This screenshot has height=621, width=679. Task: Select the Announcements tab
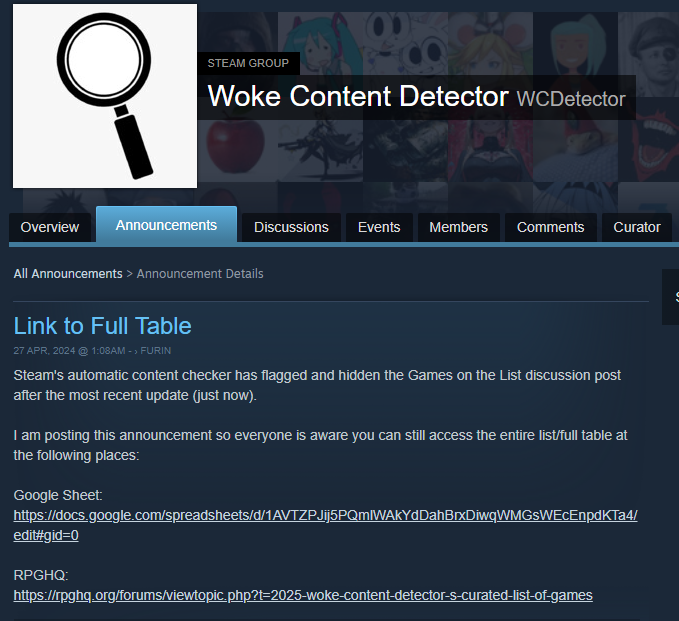166,225
